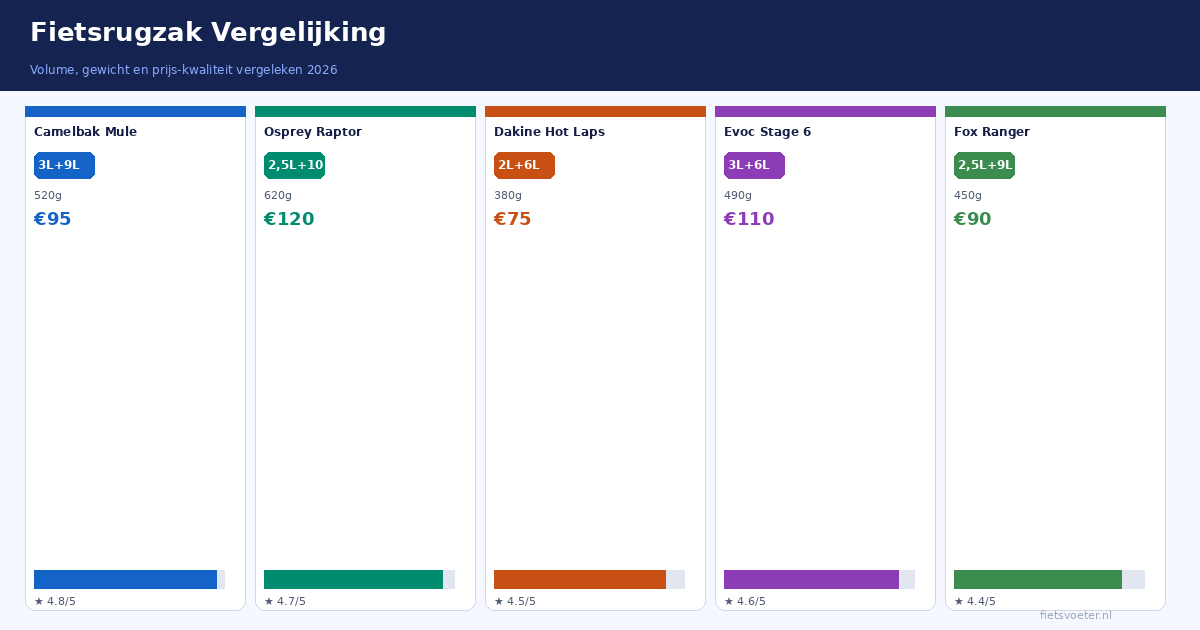Click the subtitle about volume, gewicht en prijs-kwaliteit
1200x630 pixels.
click(x=184, y=70)
